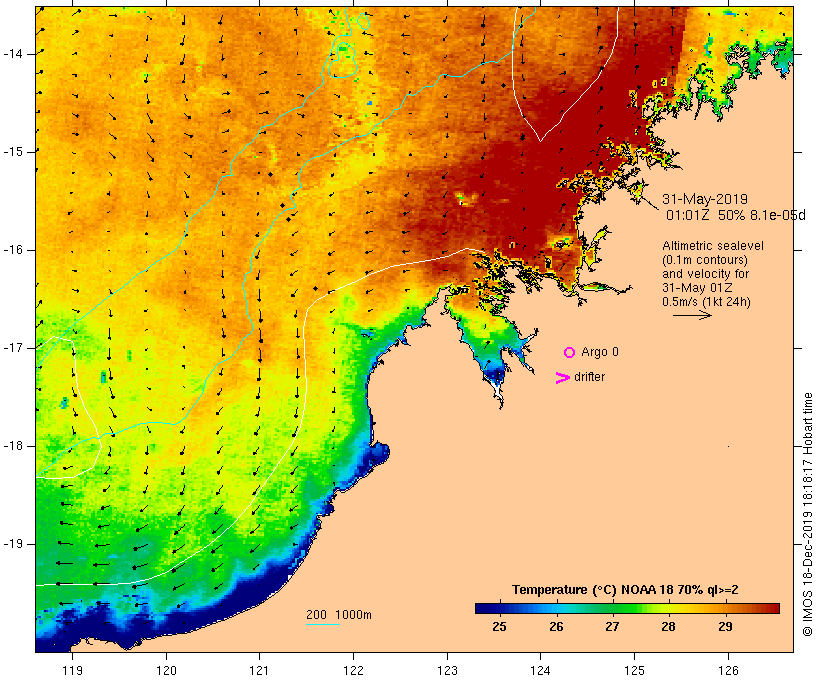
Task: Click the '200 1000m' bathymetry label
Action: (x=339, y=615)
